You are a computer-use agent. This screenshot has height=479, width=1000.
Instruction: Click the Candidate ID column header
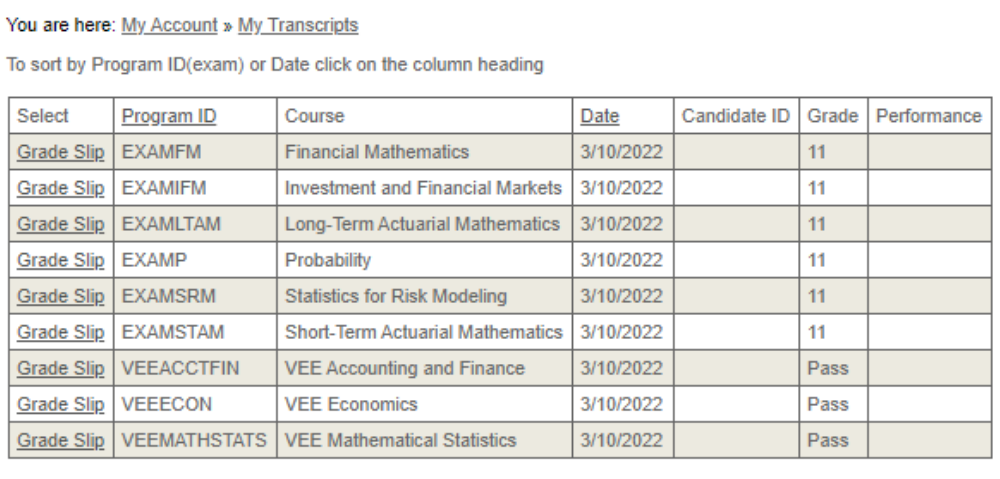tap(735, 116)
